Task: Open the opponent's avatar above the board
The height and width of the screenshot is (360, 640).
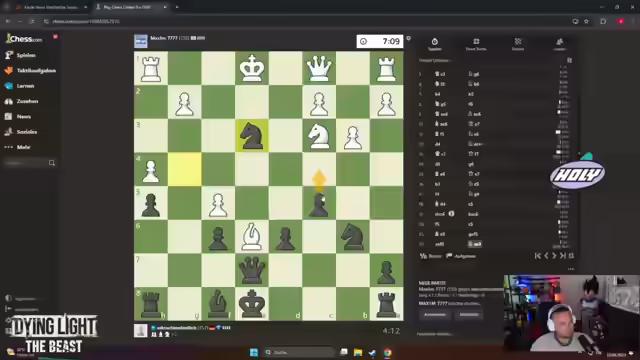Action: [x=141, y=41]
